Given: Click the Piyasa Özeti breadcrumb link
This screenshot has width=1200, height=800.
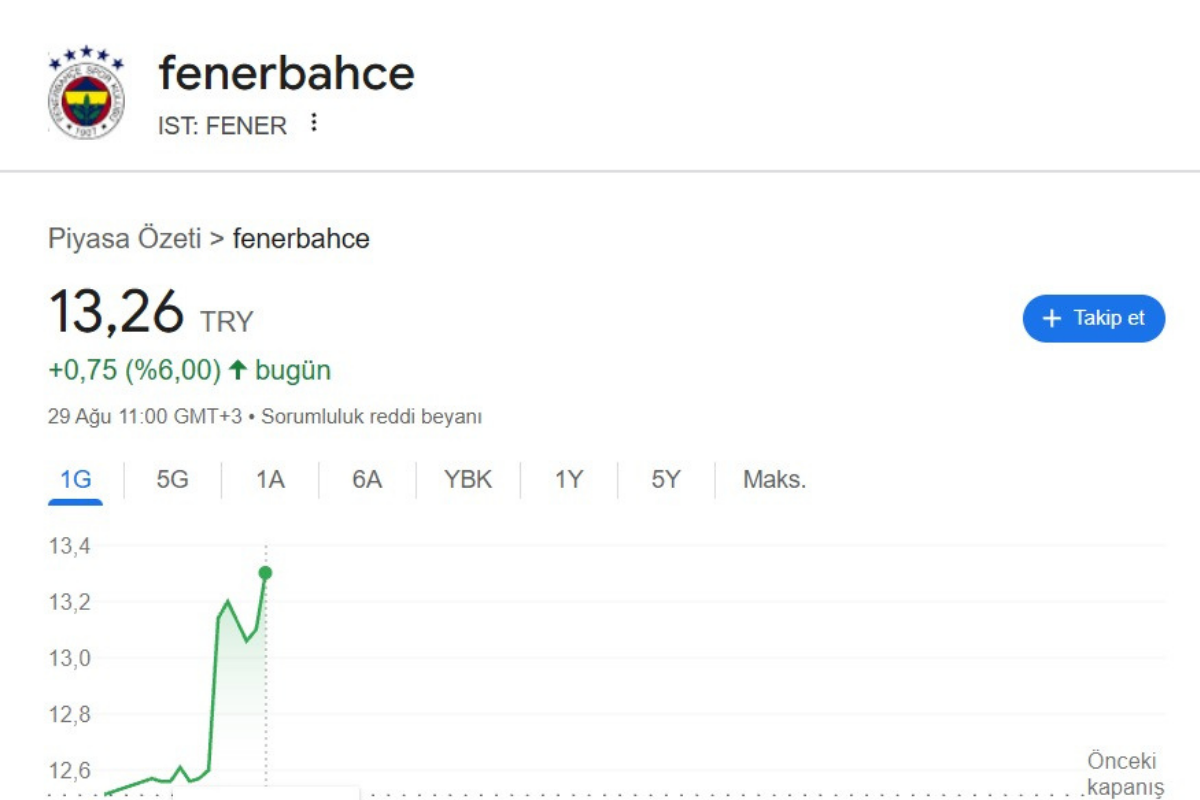Looking at the screenshot, I should point(124,239).
